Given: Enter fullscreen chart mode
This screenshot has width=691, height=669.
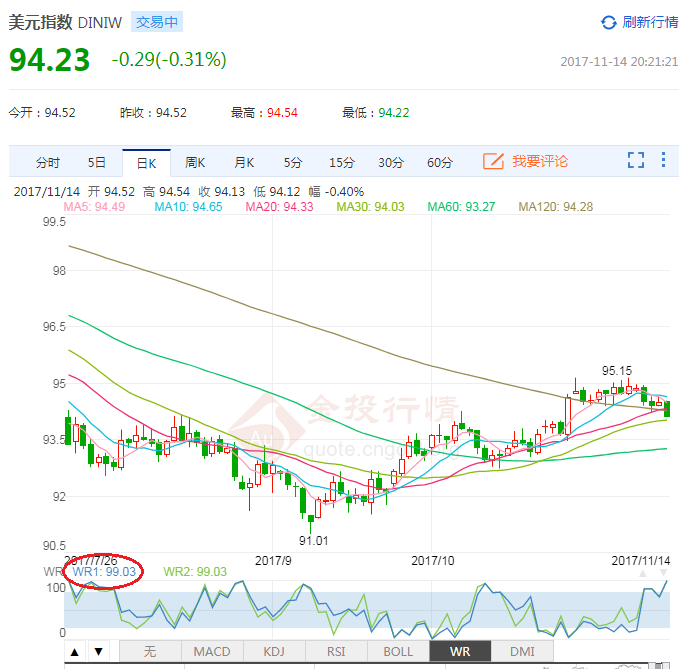Looking at the screenshot, I should coord(636,161).
